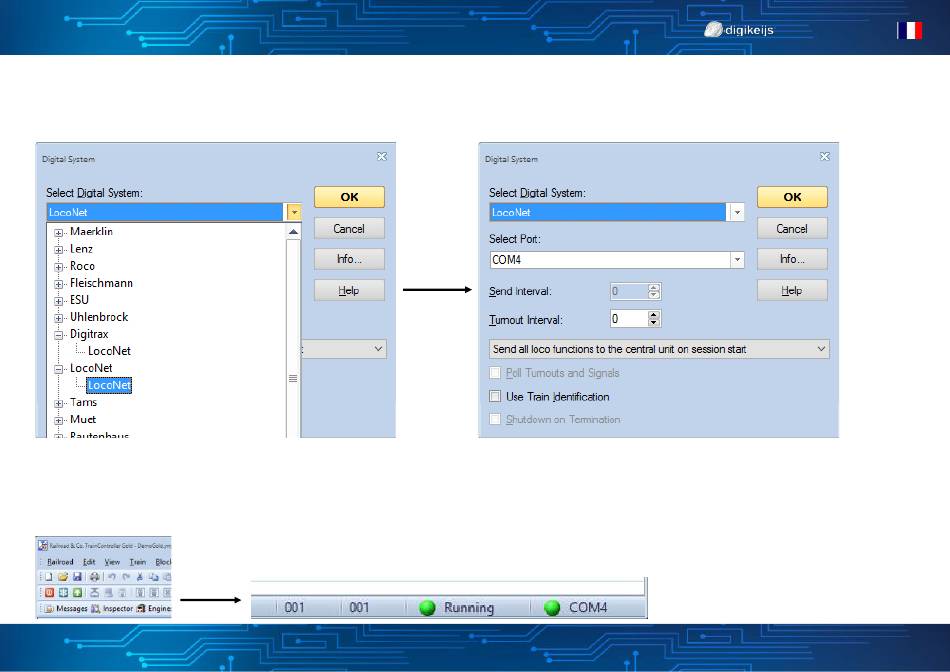Screen dimensions: 950x672
Task: Open the Railroad menu
Action: coord(60,562)
